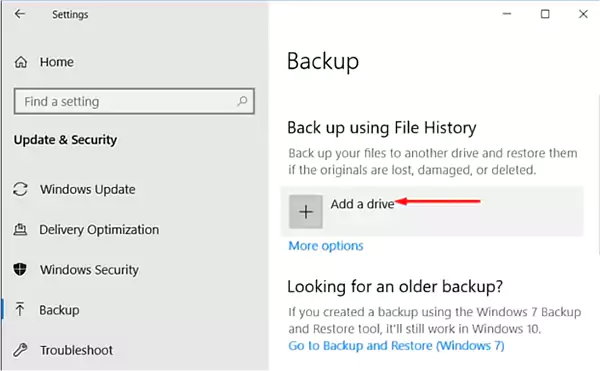Click the Delivery Optimization icon
The width and height of the screenshot is (600, 371).
coord(20,229)
